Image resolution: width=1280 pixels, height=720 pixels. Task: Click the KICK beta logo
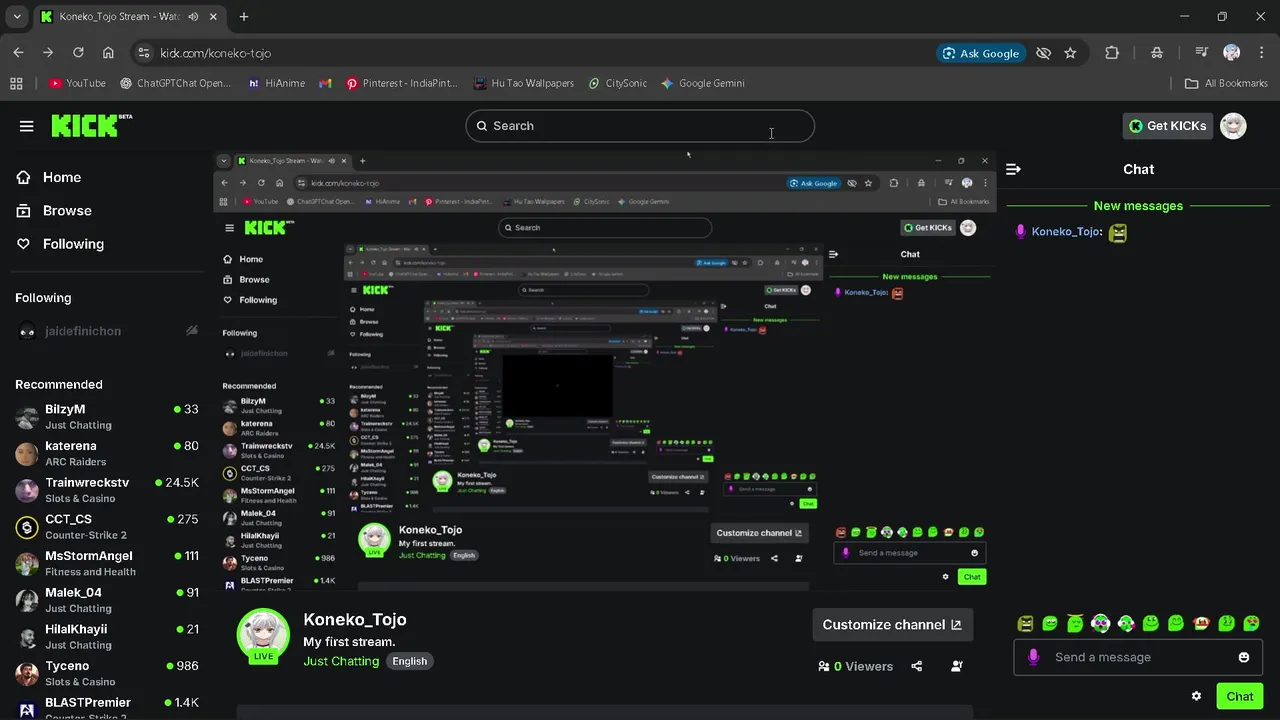[x=91, y=125]
